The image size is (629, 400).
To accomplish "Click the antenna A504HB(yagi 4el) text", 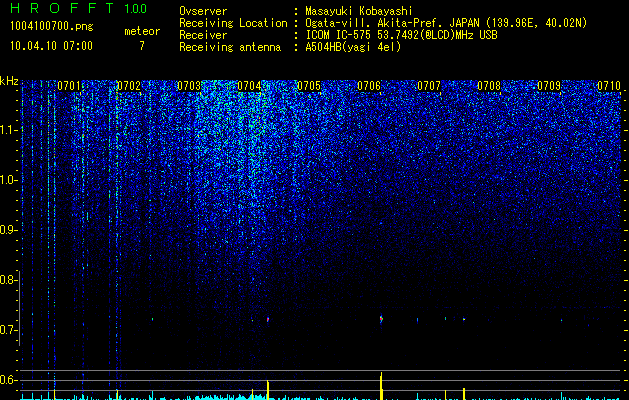I will [x=353, y=47].
